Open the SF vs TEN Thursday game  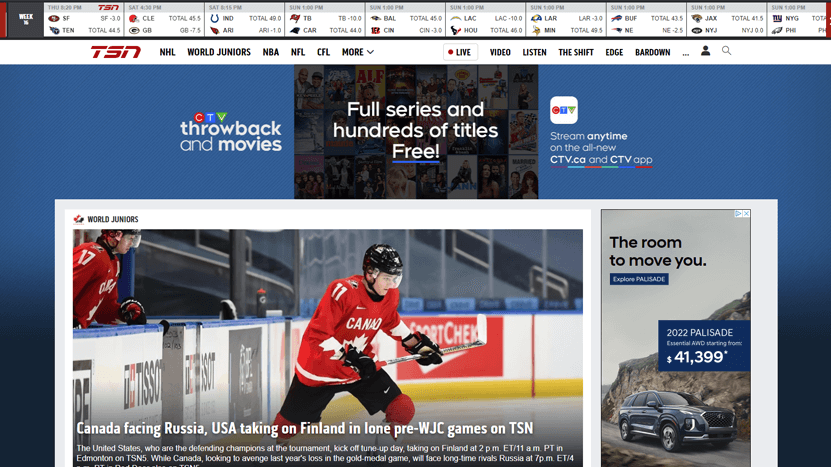tap(84, 20)
